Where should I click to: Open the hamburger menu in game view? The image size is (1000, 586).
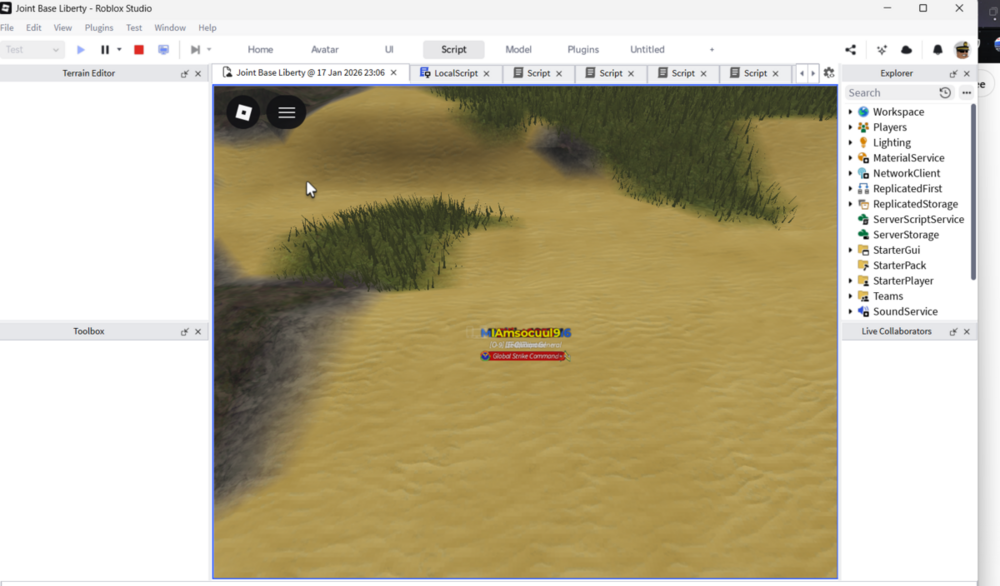(286, 112)
